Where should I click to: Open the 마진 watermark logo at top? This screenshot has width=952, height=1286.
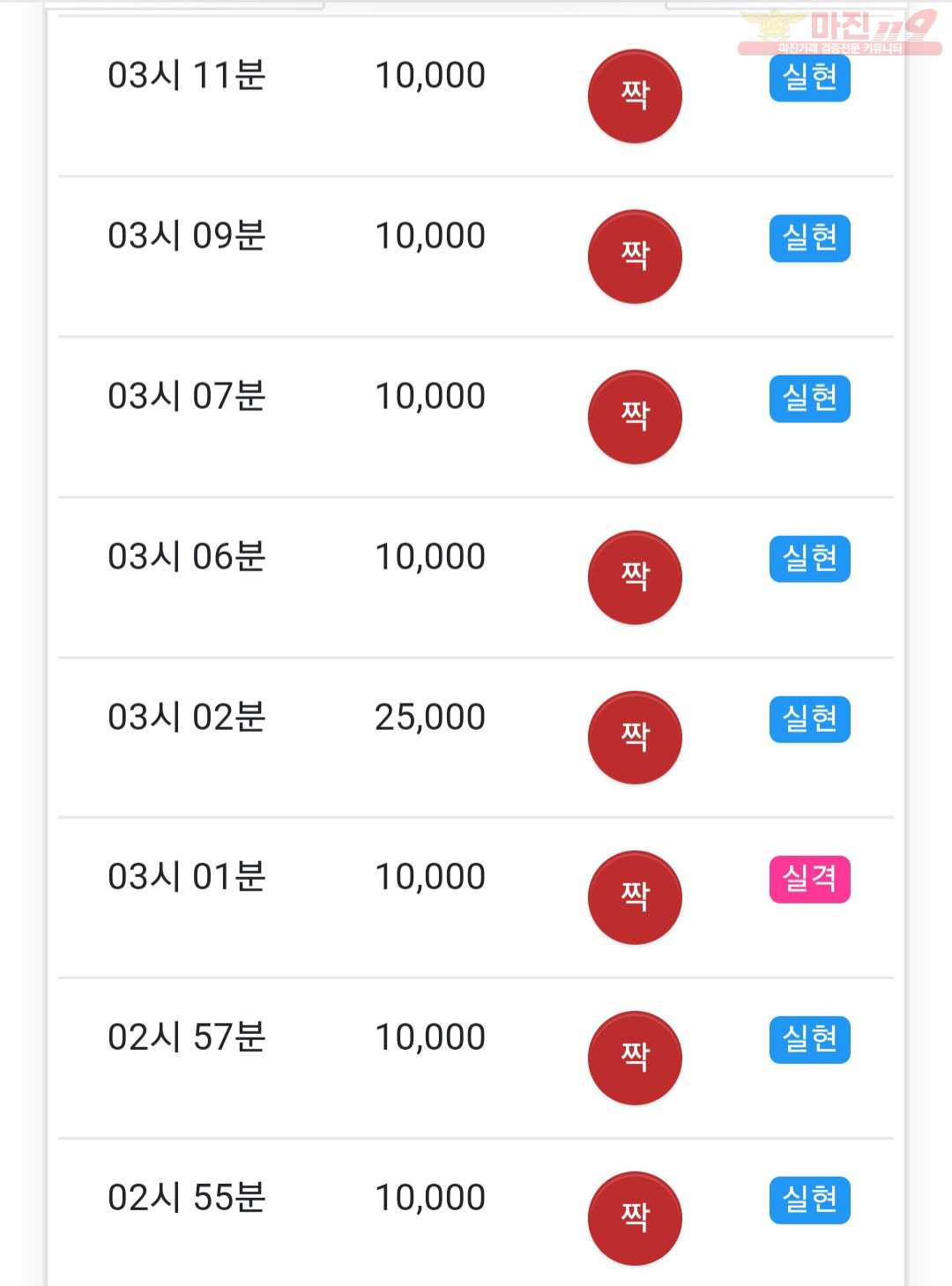coord(840,33)
